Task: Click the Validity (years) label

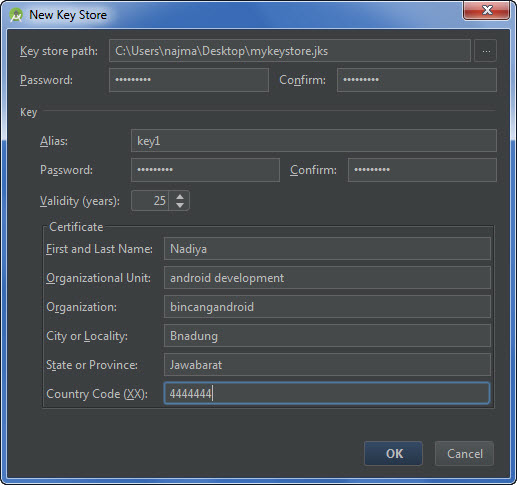Action: click(x=80, y=201)
